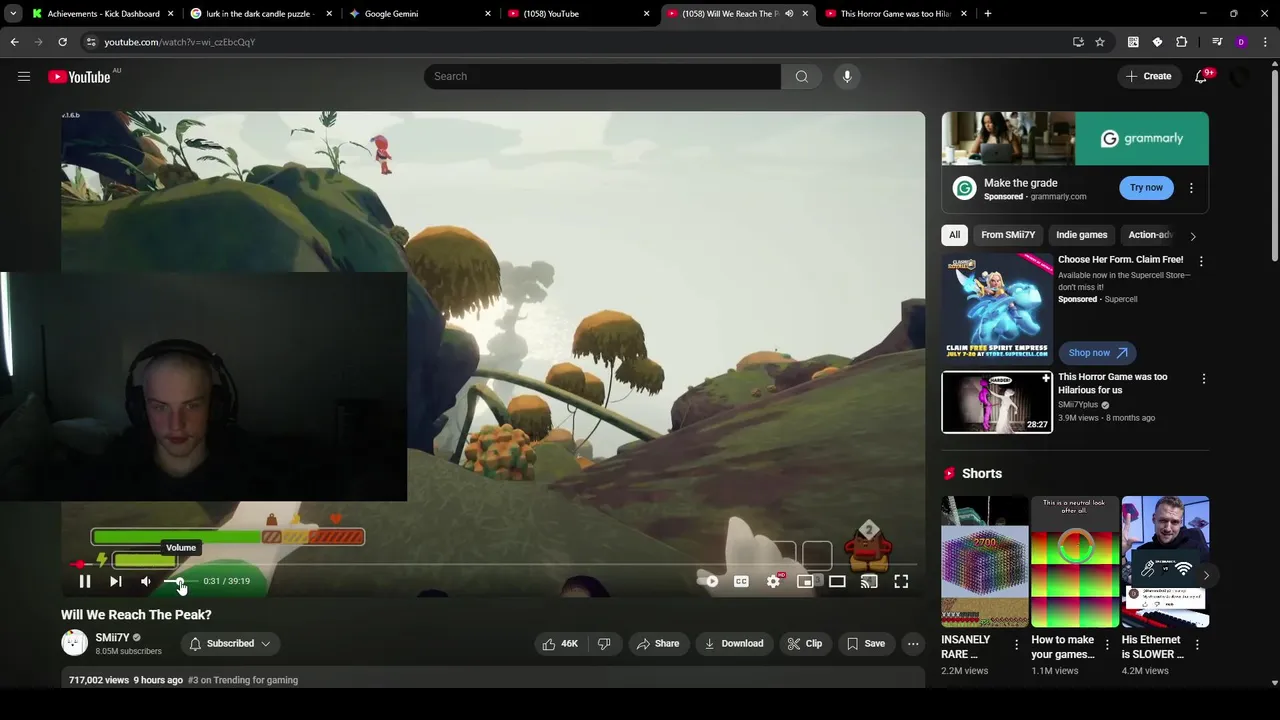Skip to next video

(115, 581)
